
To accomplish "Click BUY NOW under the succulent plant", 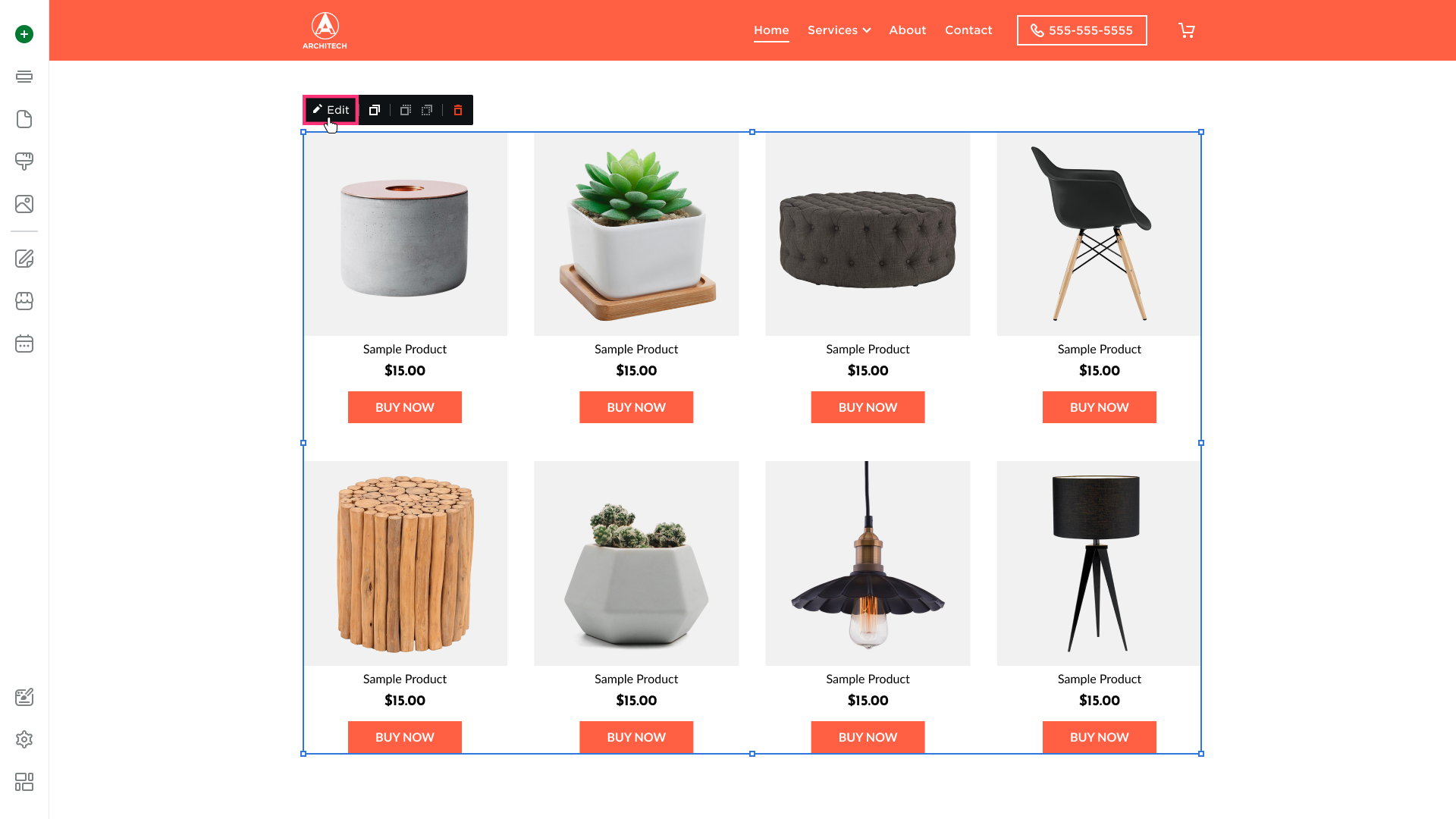I will pos(636,407).
